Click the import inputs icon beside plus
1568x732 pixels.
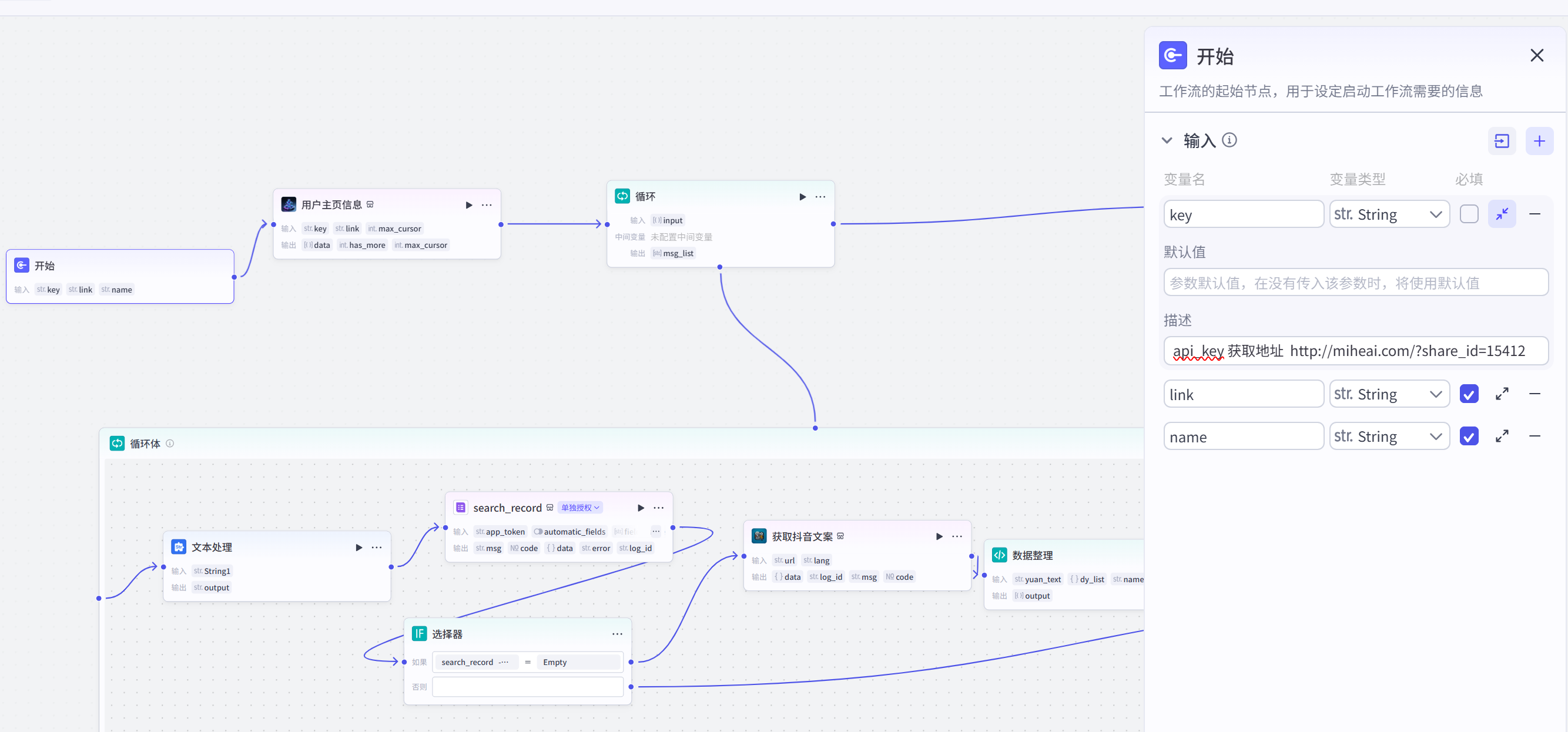1501,141
